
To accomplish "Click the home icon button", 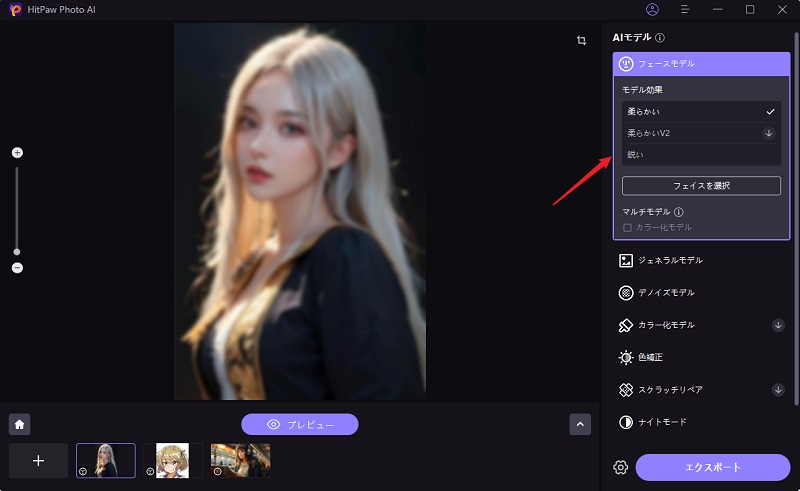I will 19,424.
